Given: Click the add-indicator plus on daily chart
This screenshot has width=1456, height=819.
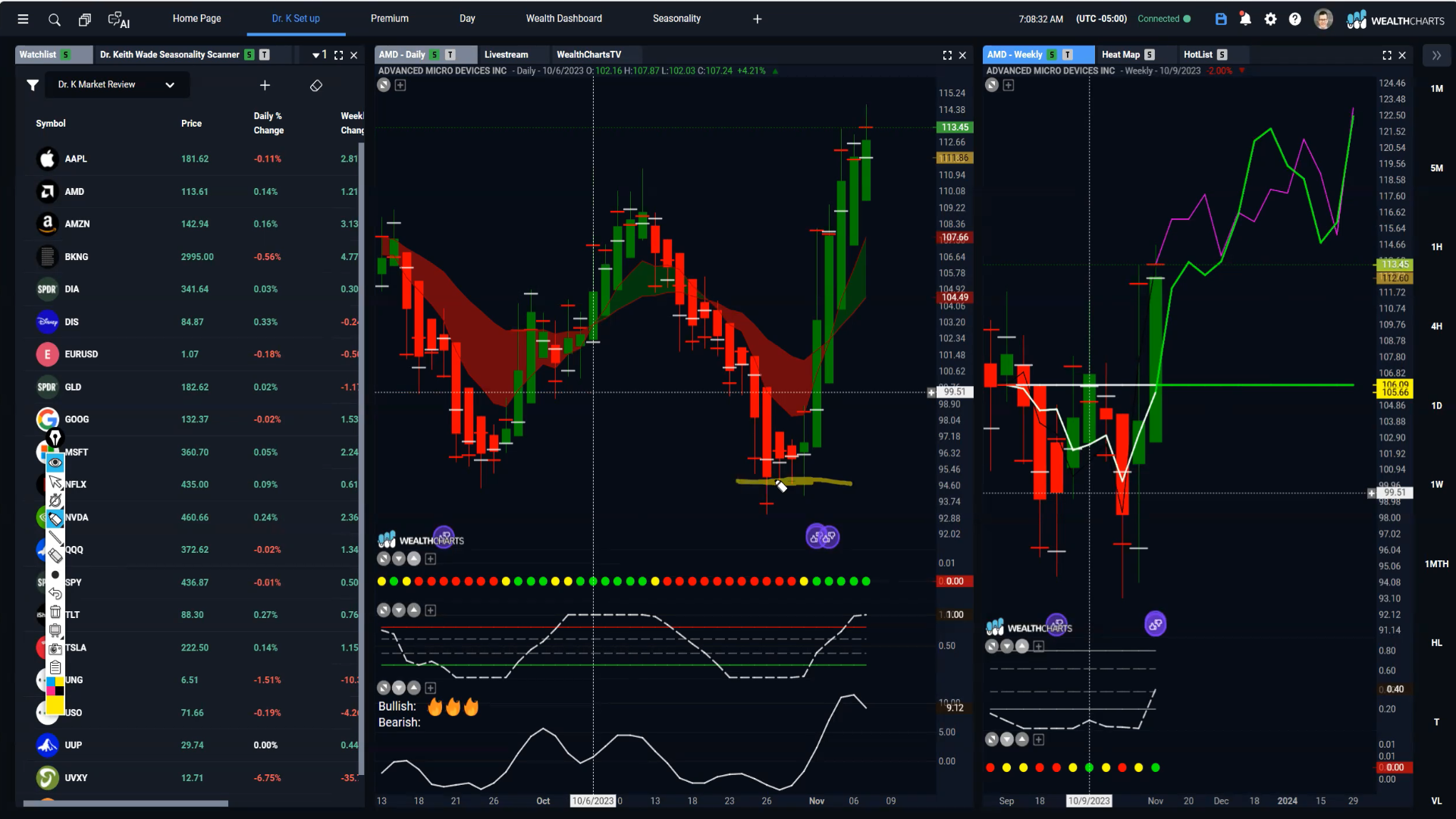Looking at the screenshot, I should (400, 85).
